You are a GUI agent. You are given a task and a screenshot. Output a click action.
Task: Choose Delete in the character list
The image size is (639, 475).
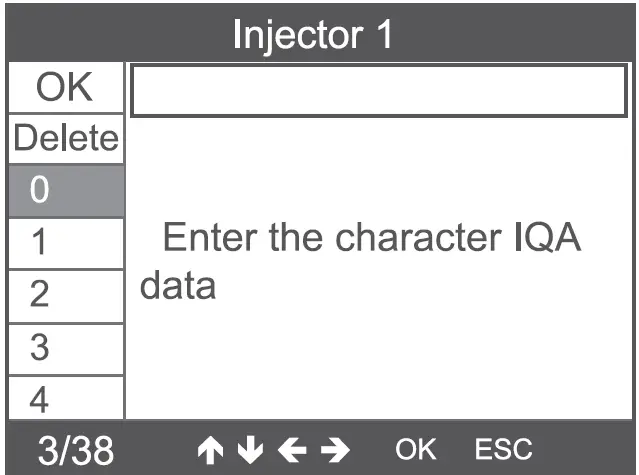click(64, 140)
